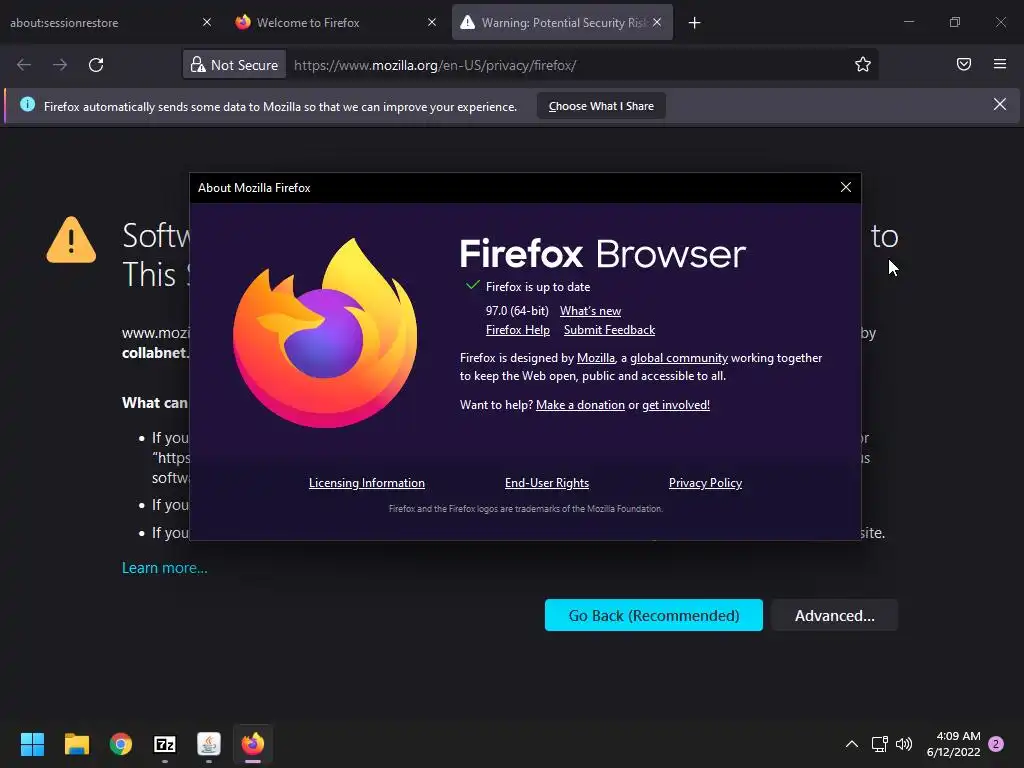The image size is (1024, 768).
Task: Select the Warning: Potential Security Risk tab
Action: [562, 23]
